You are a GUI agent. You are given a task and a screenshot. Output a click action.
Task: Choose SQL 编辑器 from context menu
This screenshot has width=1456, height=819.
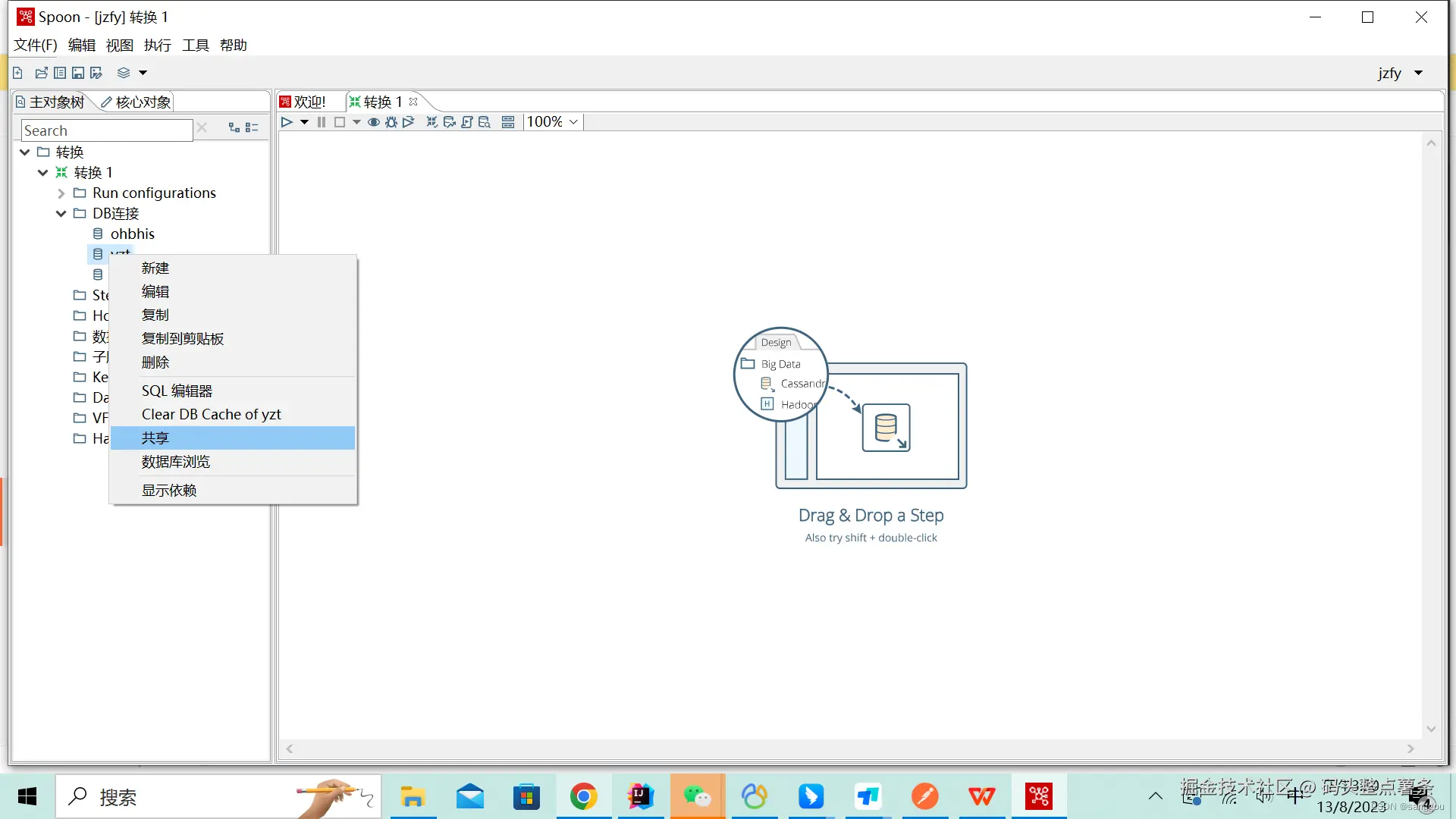177,391
